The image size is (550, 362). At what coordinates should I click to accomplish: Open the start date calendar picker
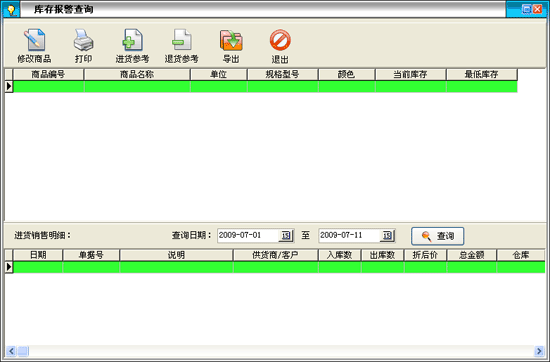(286, 235)
